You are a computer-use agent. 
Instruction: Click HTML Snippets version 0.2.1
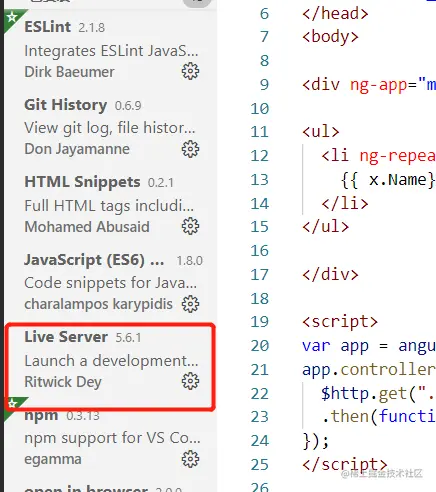pyautogui.click(x=161, y=183)
